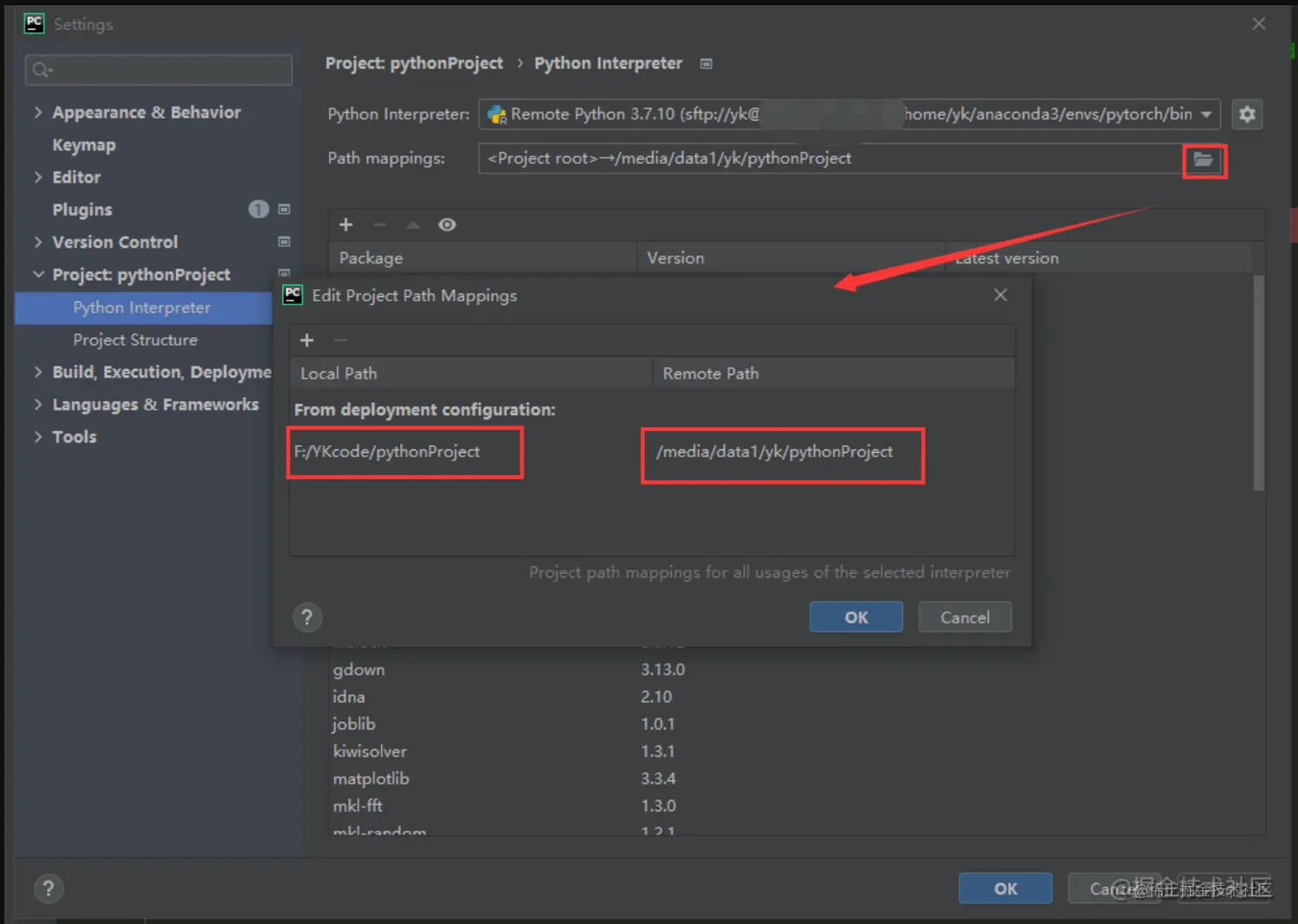Click the Latest version column header
Viewport: 1298px width, 924px height.
point(1098,258)
